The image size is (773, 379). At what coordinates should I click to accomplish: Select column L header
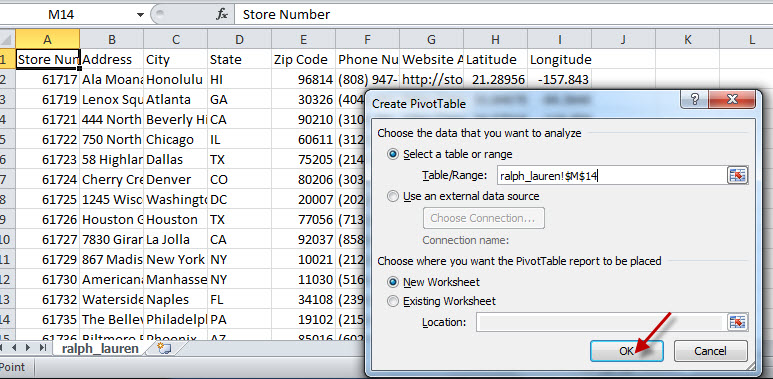746,39
